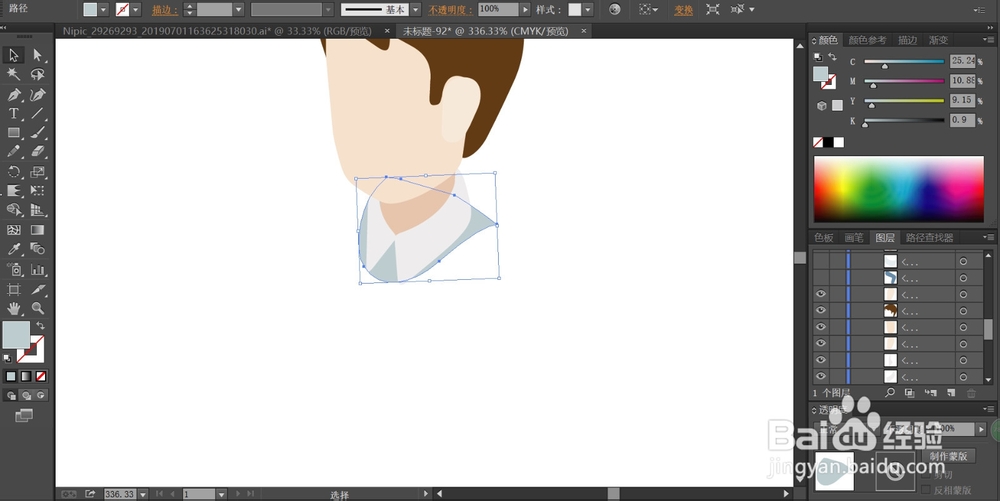Switch to the 色板 panel tab
This screenshot has width=1000, height=501.
(x=823, y=238)
